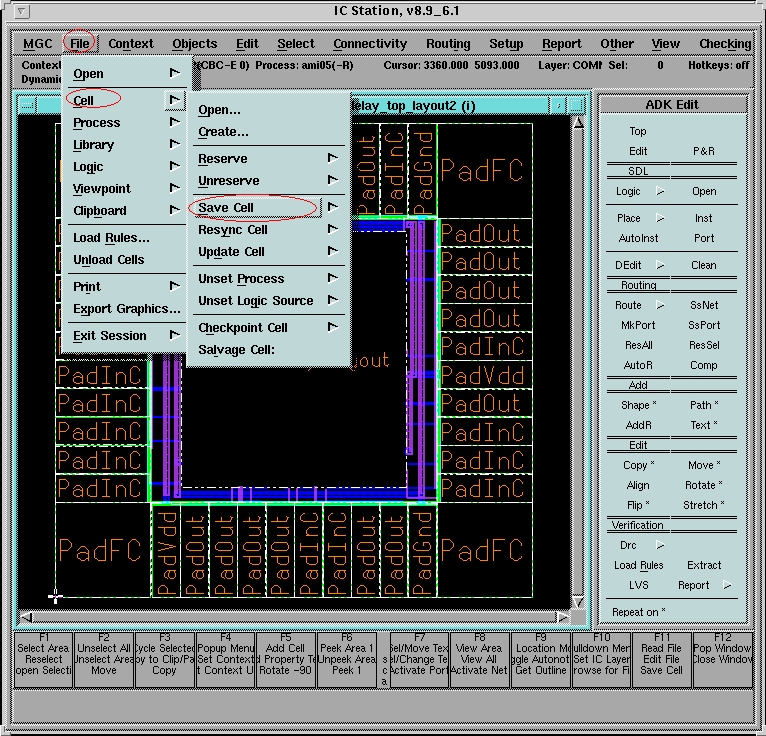Viewport: 766px width, 736px height.
Task: Select Create... from the Cell submenu
Action: point(223,132)
